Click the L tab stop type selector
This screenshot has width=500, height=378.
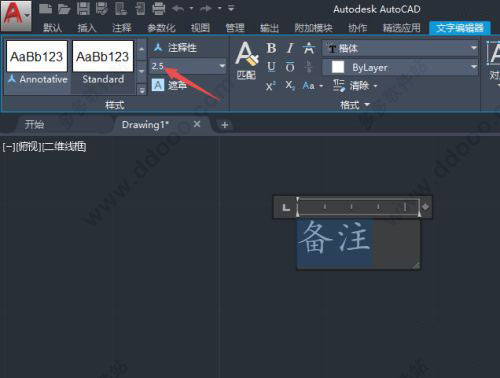286,207
